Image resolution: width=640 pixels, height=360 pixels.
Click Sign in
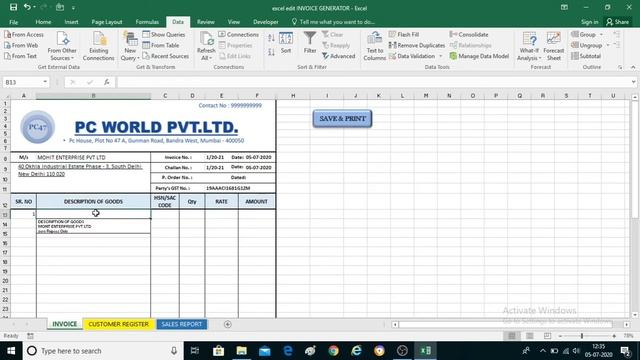(x=589, y=22)
